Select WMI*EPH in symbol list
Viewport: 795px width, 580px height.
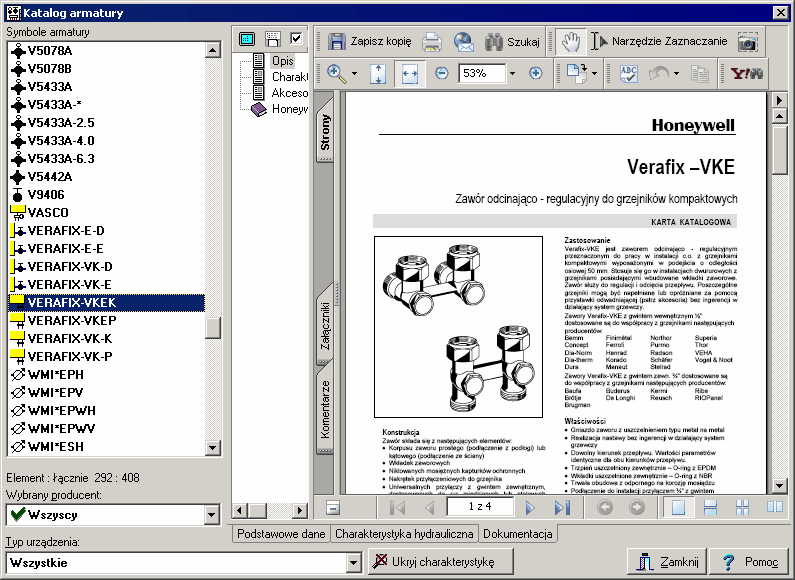(x=56, y=375)
